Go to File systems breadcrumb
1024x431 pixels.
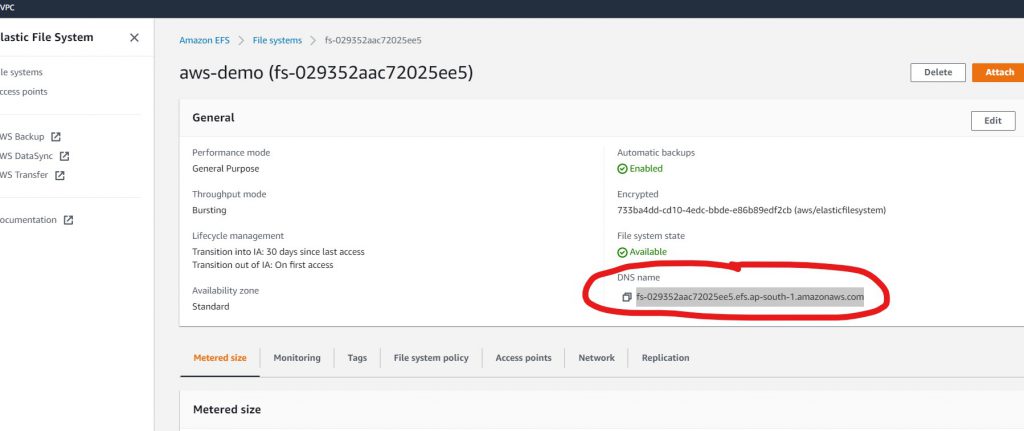pyautogui.click(x=277, y=41)
